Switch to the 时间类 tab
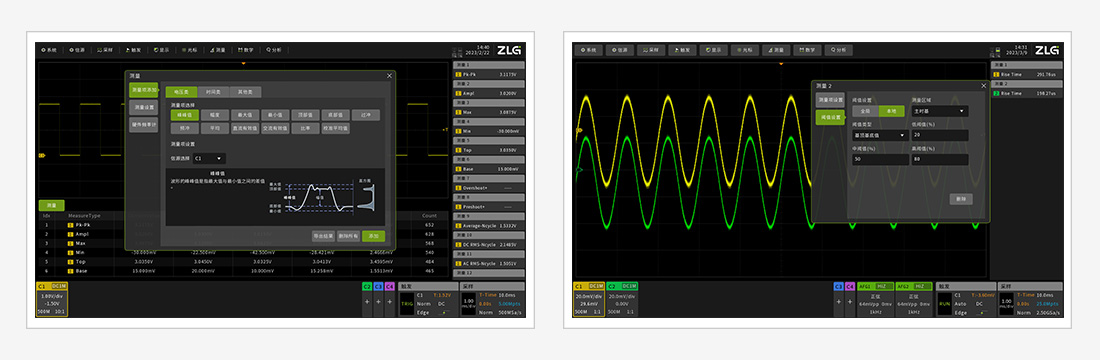This screenshot has height=360, width=1100. coord(213,92)
